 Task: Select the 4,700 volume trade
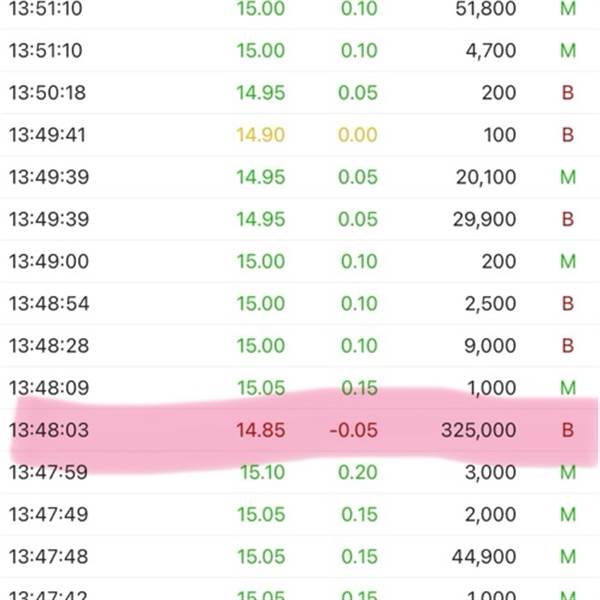pyautogui.click(x=490, y=51)
